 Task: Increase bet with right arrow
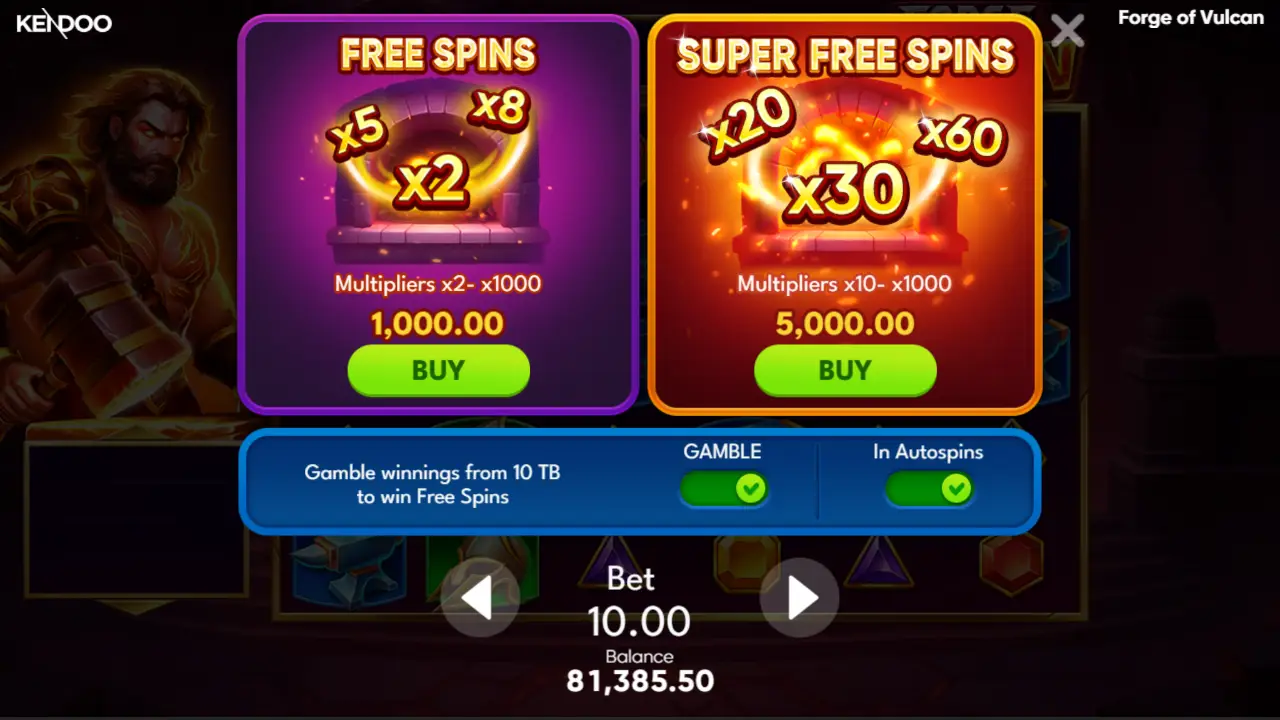(x=800, y=598)
